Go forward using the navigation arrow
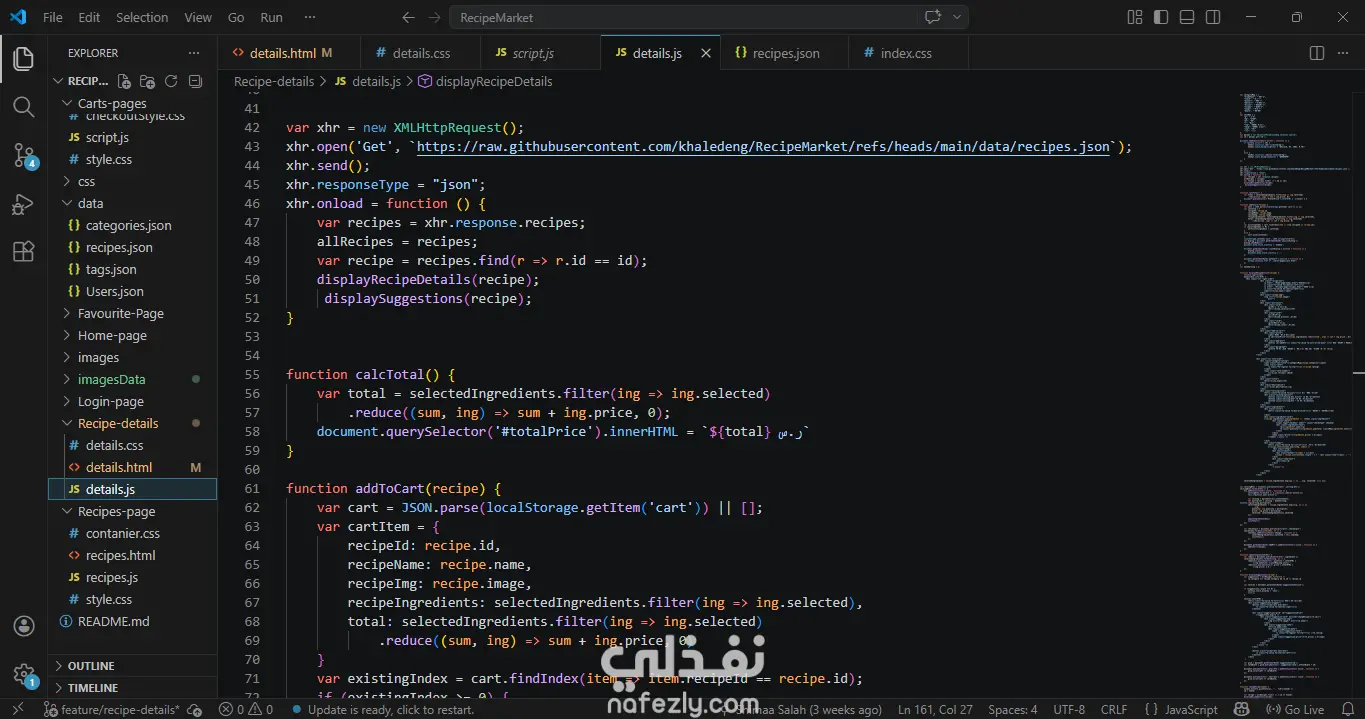 coord(435,17)
